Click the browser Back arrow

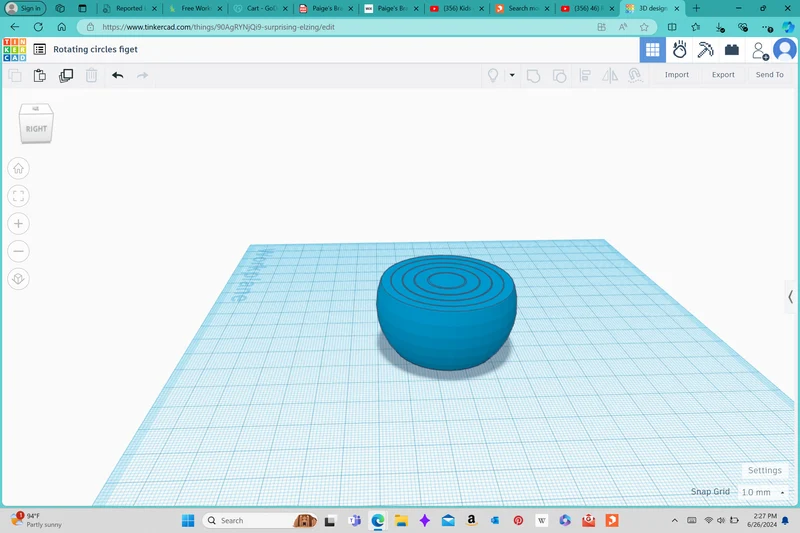[15, 27]
